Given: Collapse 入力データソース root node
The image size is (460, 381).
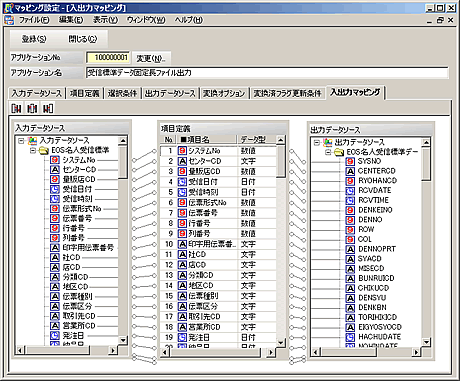Looking at the screenshot, I should pos(21,141).
